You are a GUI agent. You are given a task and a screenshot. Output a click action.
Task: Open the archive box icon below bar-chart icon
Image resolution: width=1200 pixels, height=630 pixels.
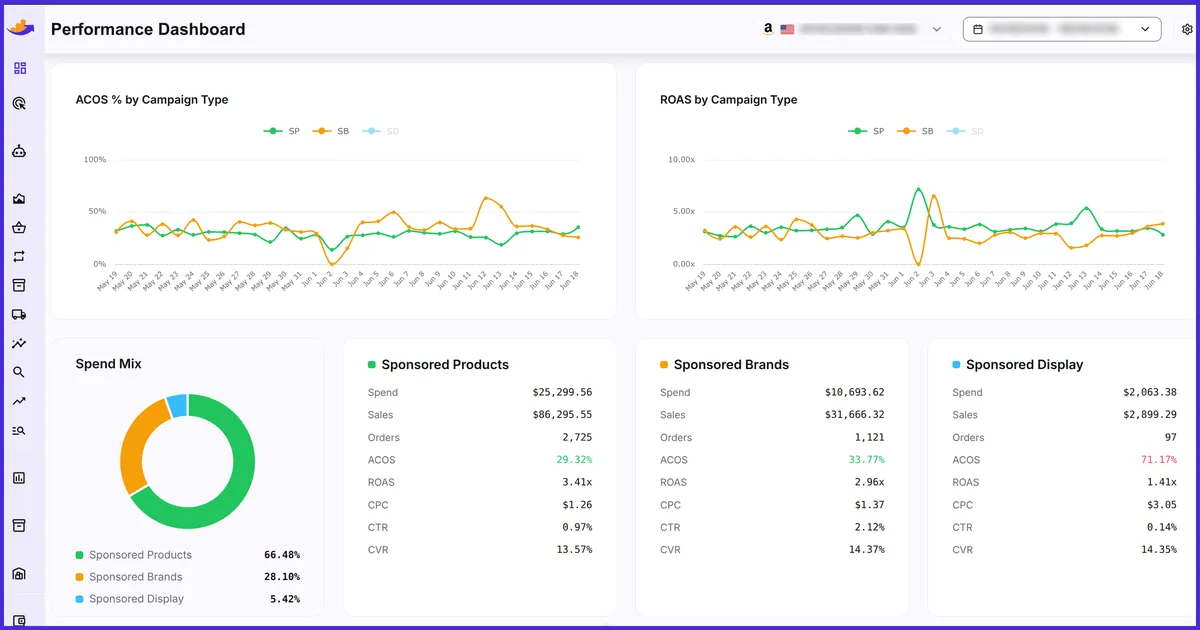19,526
